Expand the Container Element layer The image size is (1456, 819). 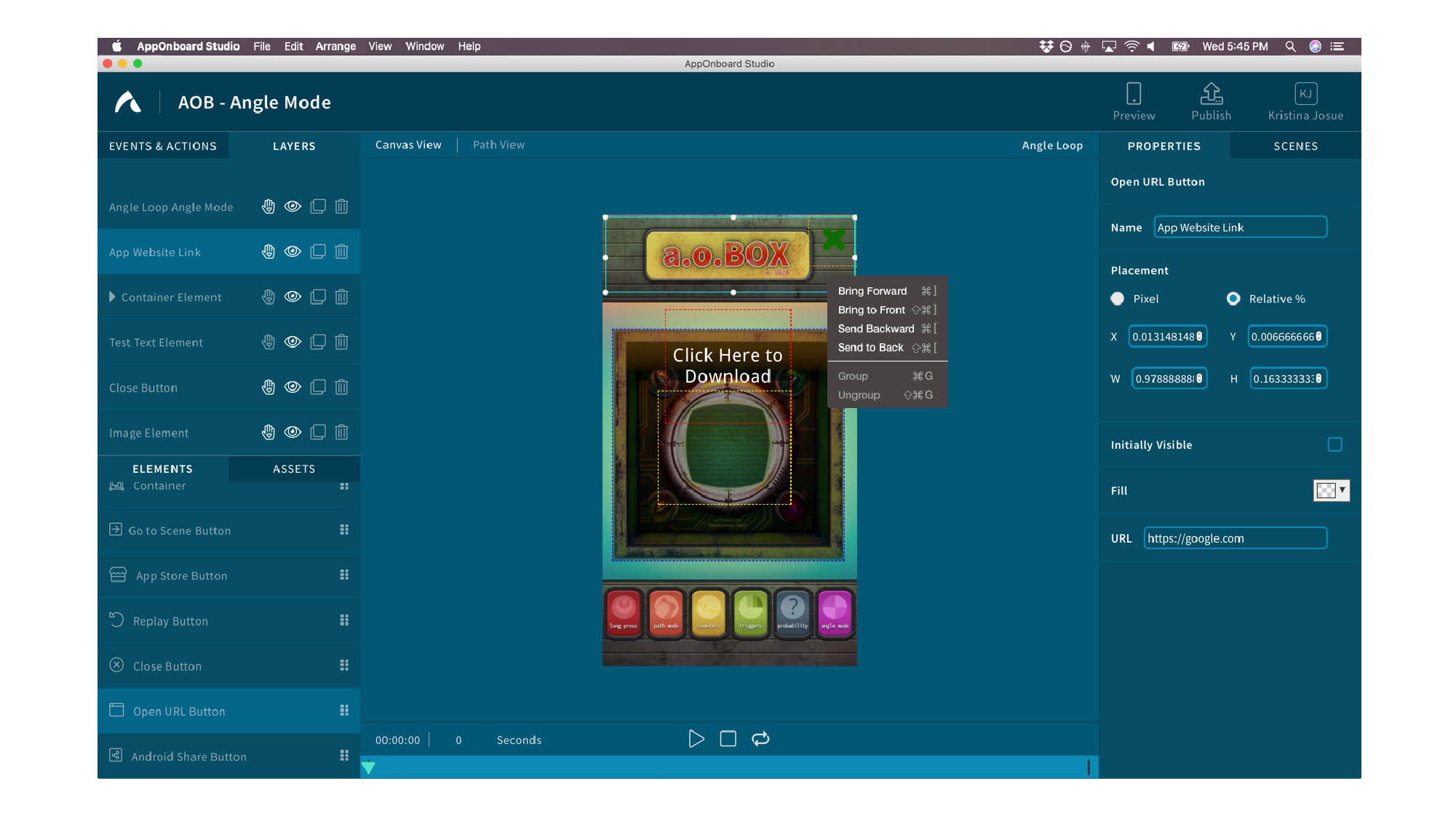(113, 297)
